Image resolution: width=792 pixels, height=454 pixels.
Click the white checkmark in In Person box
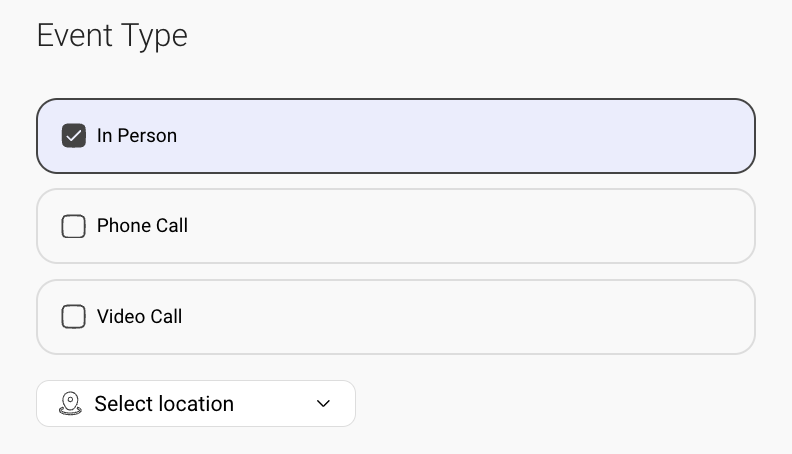point(74,136)
